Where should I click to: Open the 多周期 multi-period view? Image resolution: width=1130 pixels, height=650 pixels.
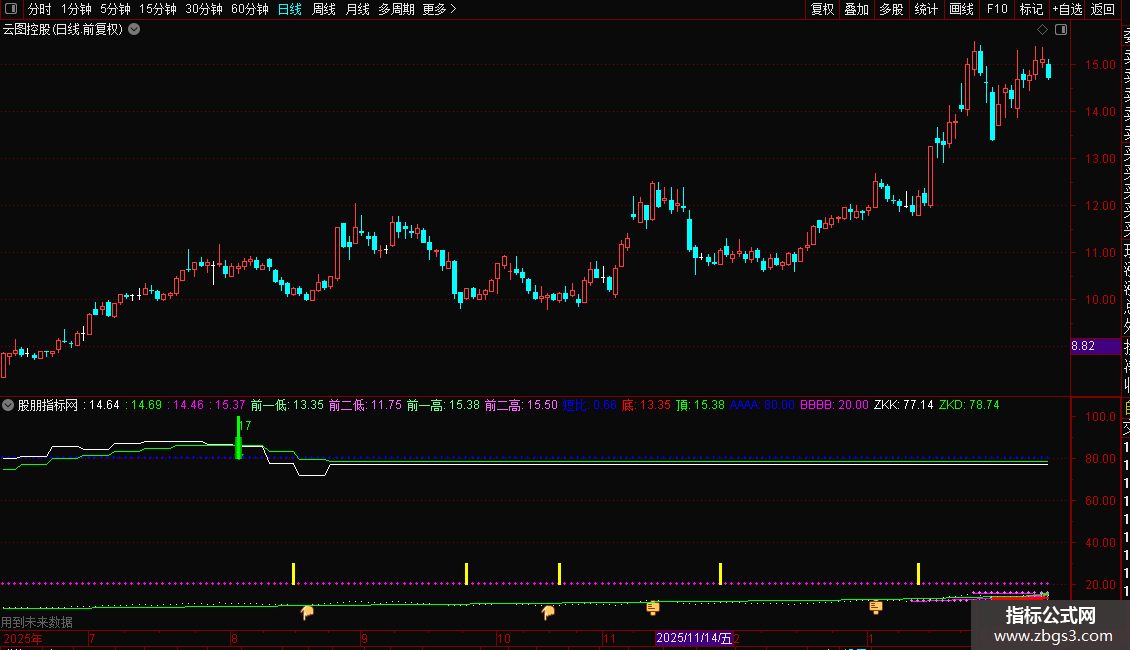[x=396, y=9]
